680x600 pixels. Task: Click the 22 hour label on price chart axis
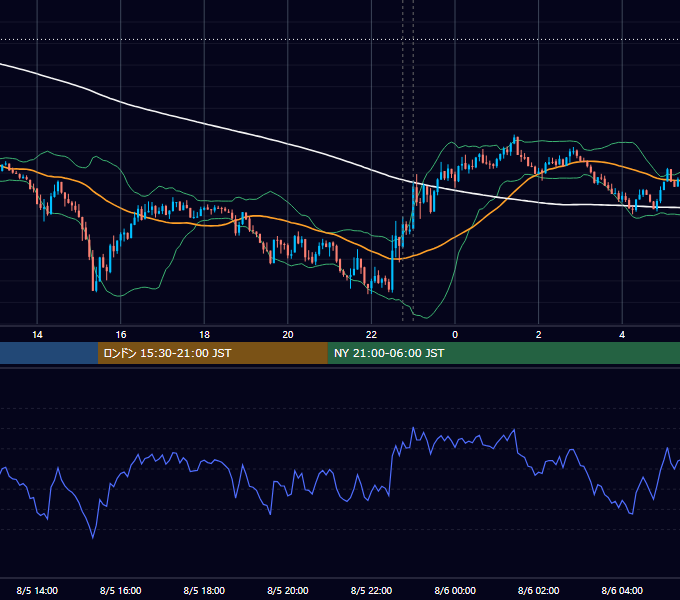tap(371, 335)
